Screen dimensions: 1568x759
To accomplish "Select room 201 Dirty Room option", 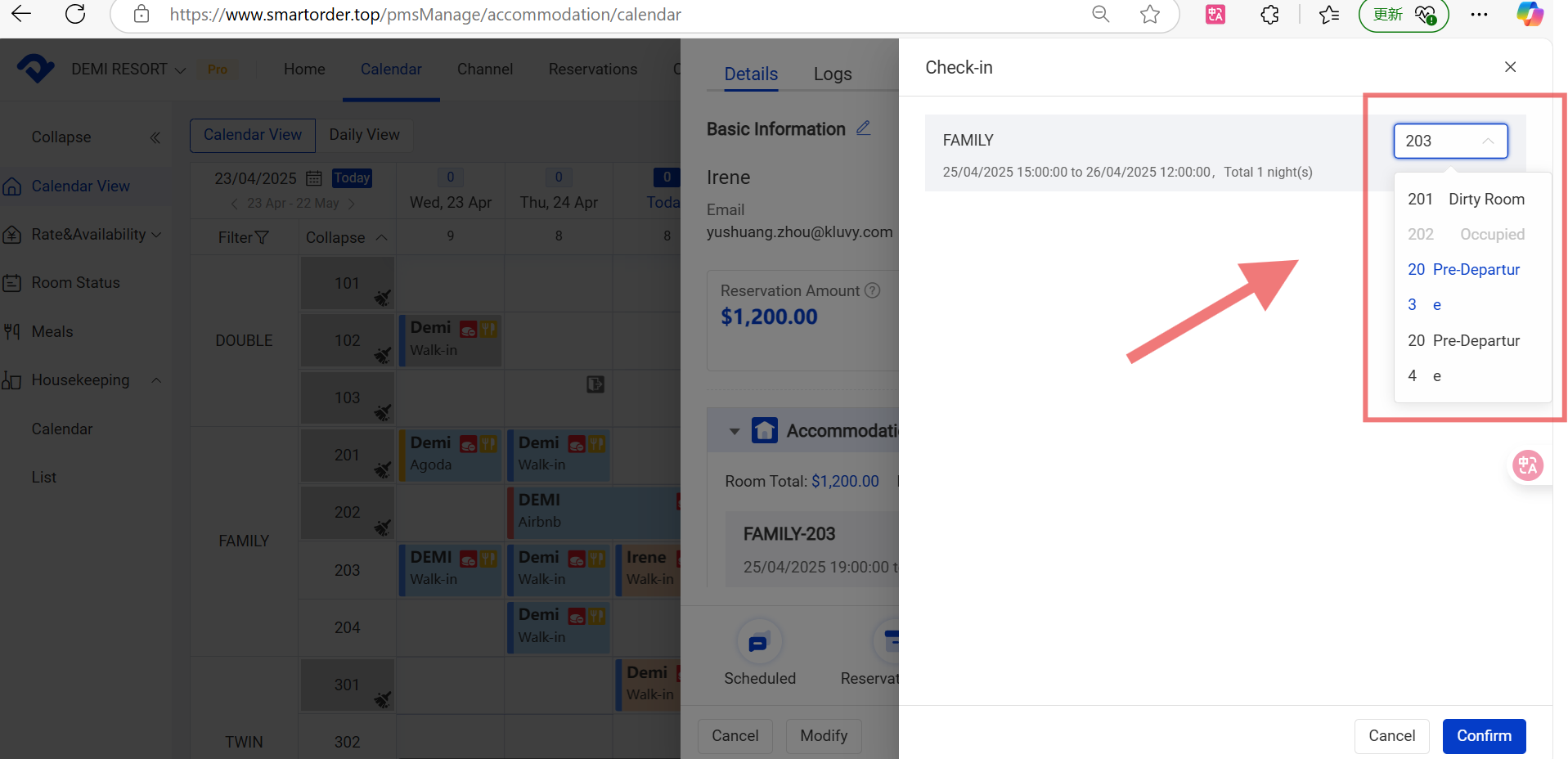I will [x=1465, y=199].
